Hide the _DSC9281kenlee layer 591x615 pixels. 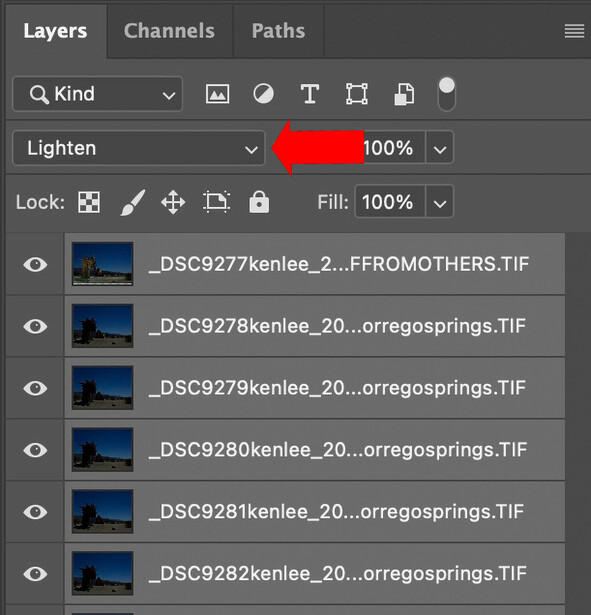pyautogui.click(x=35, y=512)
